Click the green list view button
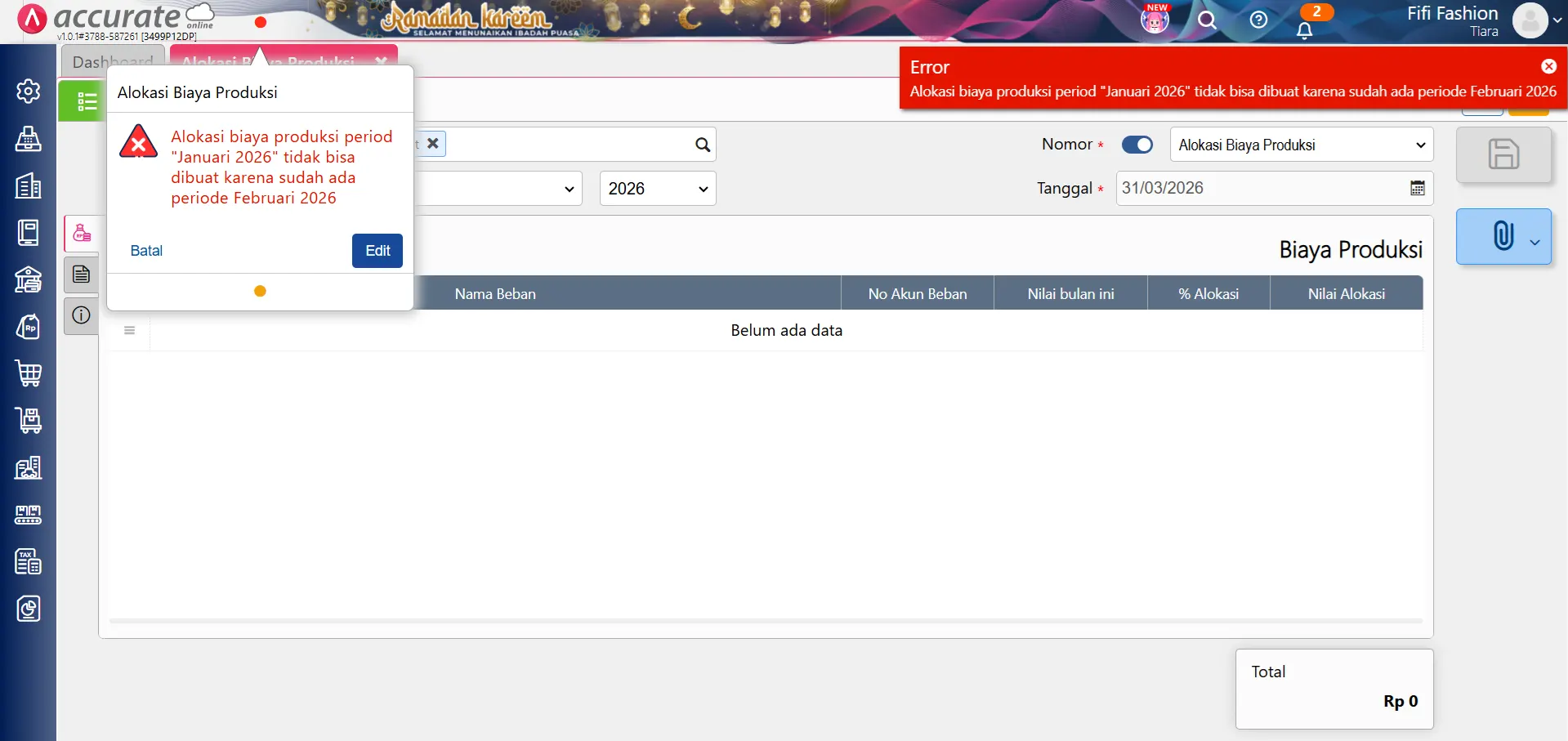This screenshot has height=741, width=1568. 84,101
